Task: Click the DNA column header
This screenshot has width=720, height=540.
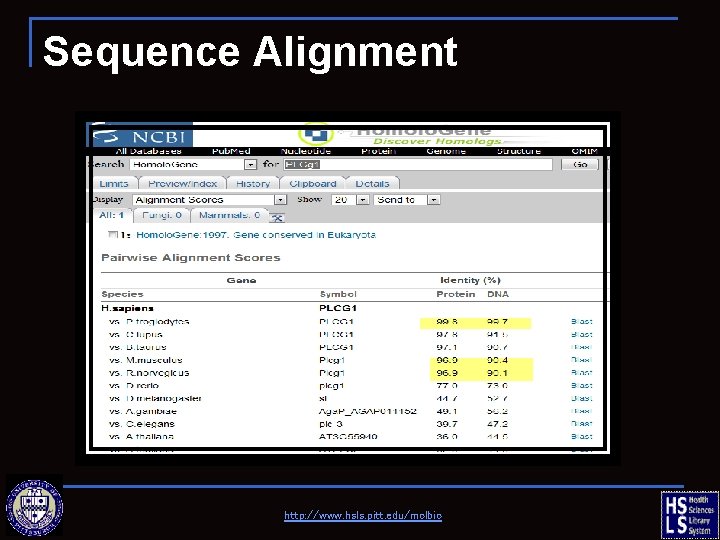Action: tap(498, 294)
